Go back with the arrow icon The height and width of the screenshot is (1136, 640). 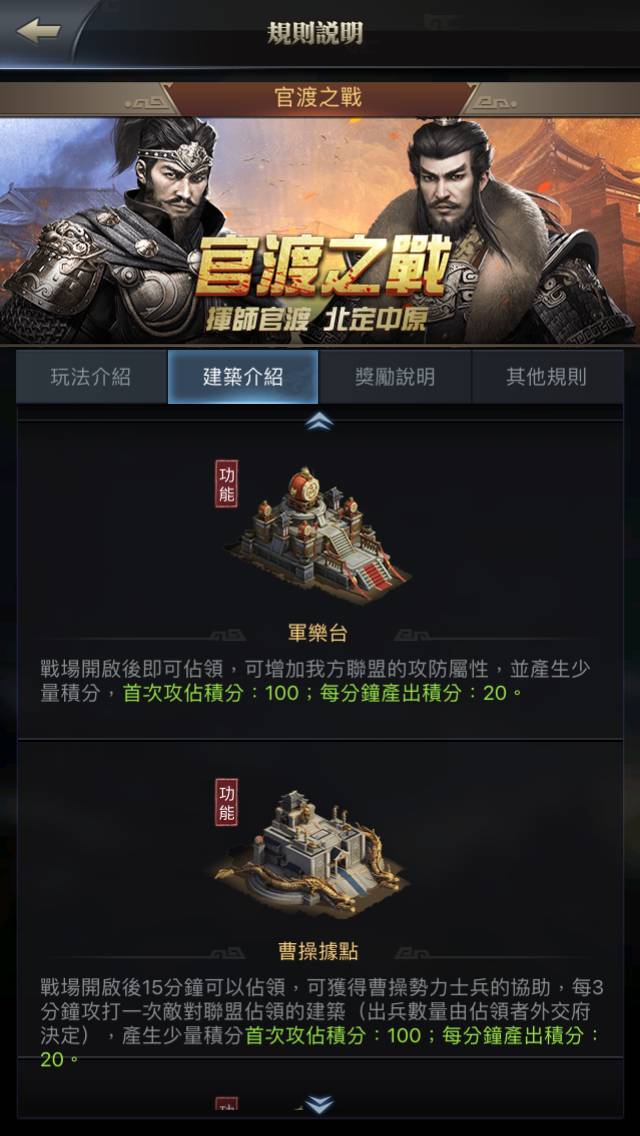click(38, 31)
